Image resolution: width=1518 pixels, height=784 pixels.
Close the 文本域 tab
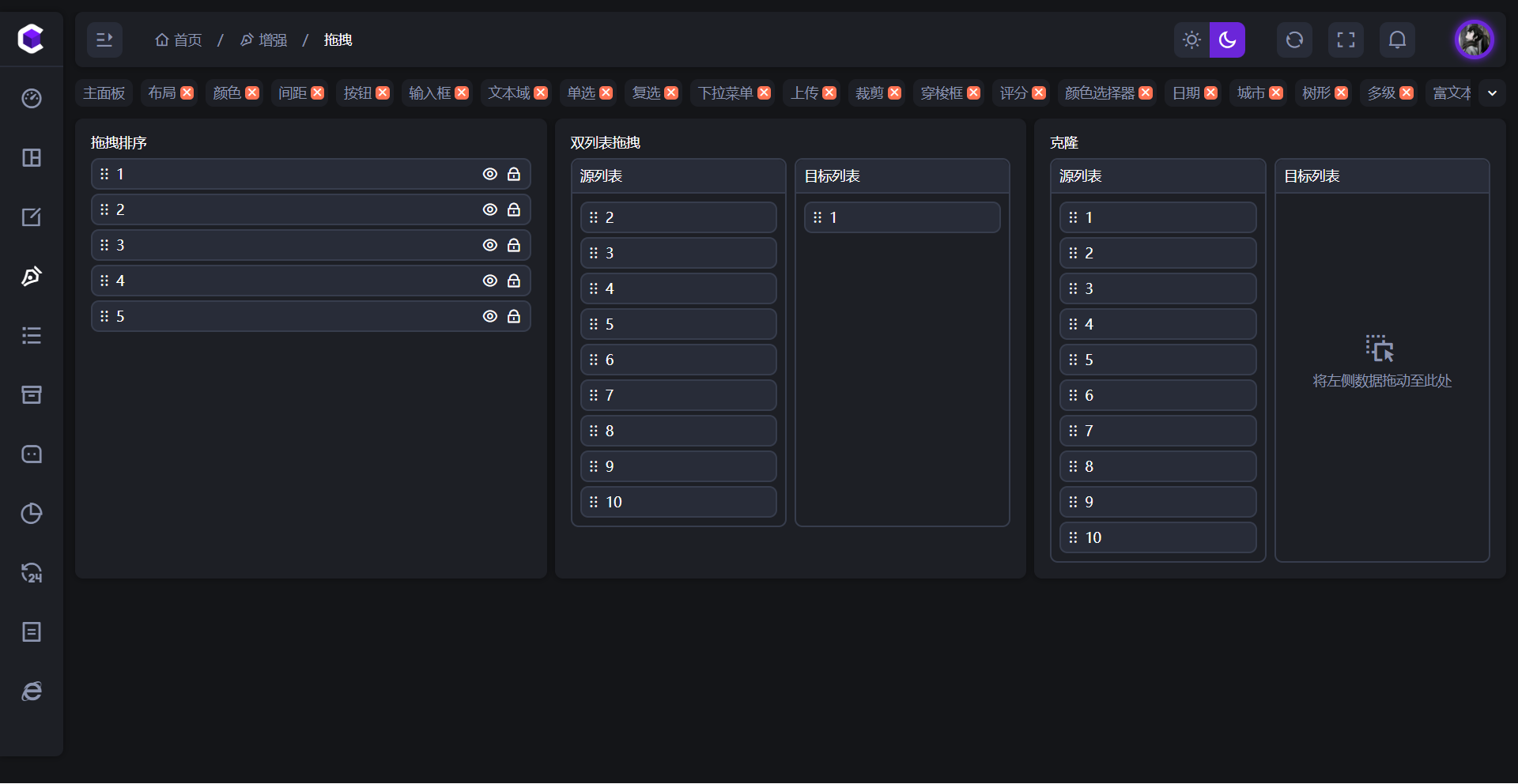pyautogui.click(x=541, y=93)
